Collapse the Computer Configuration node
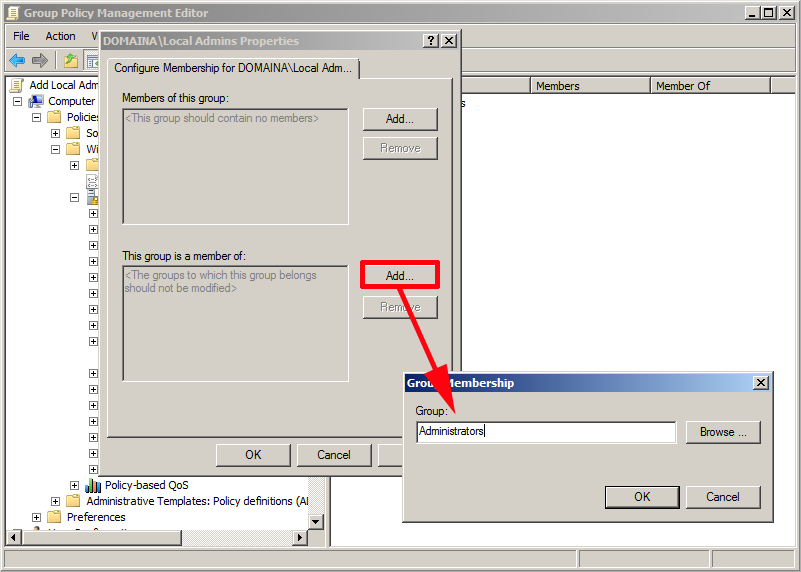Viewport: 801px width, 572px height. pyautogui.click(x=17, y=101)
